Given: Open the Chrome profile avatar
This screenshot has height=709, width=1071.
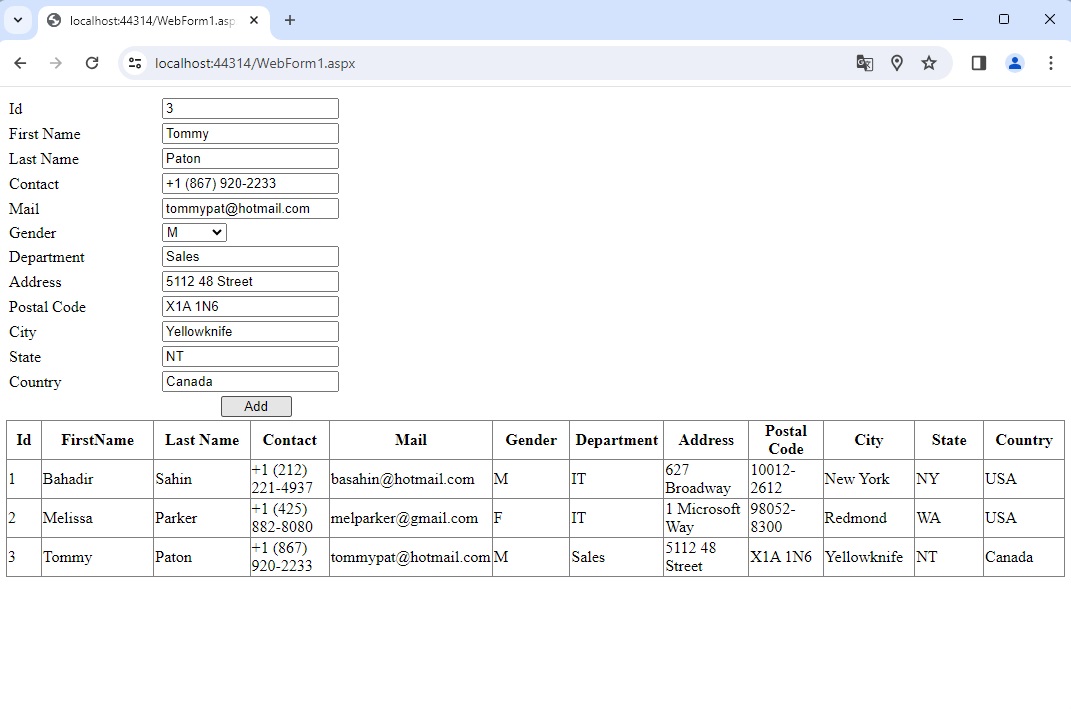Looking at the screenshot, I should click(1015, 63).
